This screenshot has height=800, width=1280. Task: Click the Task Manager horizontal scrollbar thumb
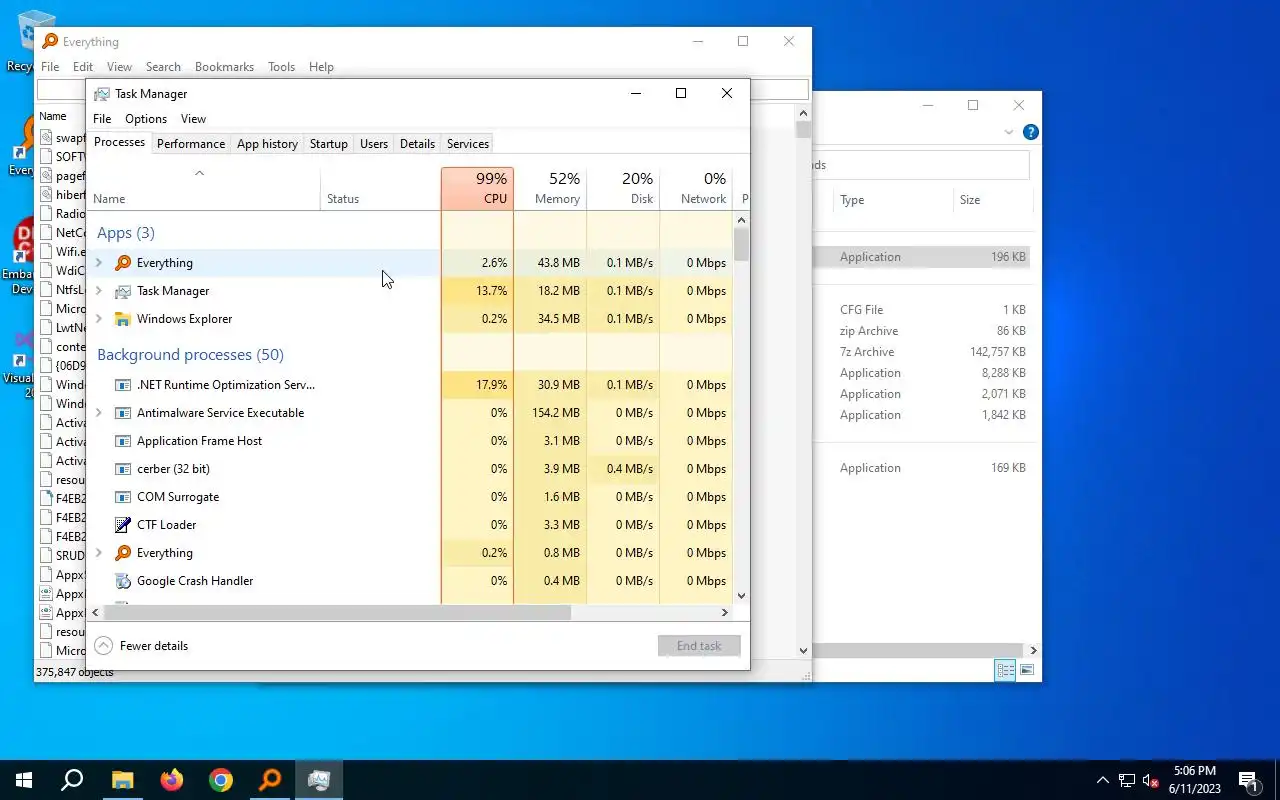tap(337, 612)
